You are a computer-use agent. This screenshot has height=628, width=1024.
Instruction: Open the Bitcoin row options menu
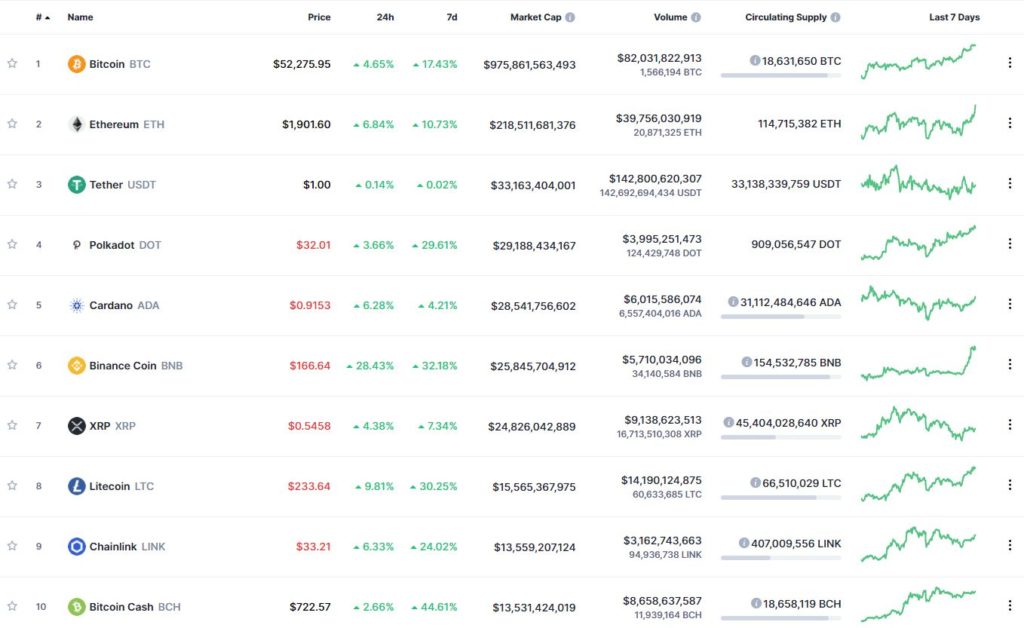coord(1010,63)
